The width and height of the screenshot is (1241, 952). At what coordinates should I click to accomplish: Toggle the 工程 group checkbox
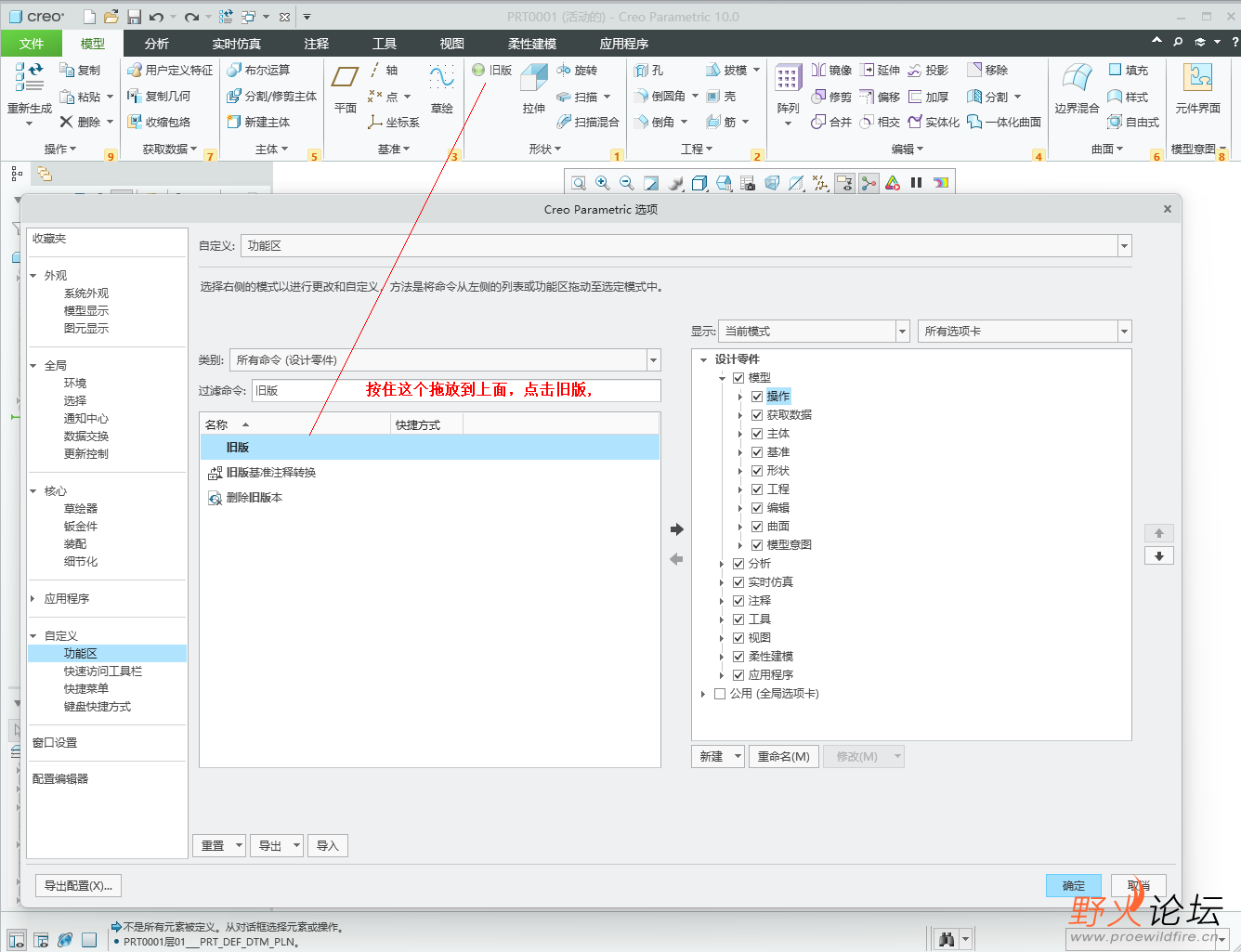click(757, 489)
